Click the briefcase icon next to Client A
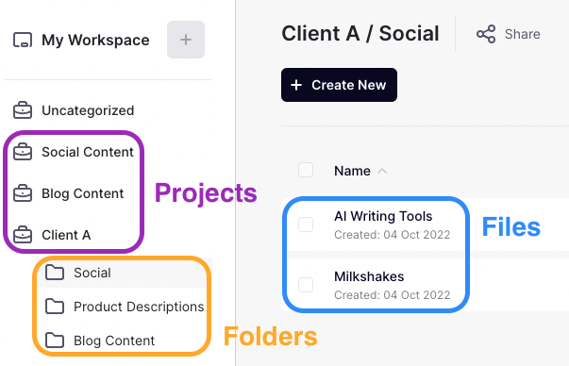Screen dimensions: 569x366 coord(22,235)
